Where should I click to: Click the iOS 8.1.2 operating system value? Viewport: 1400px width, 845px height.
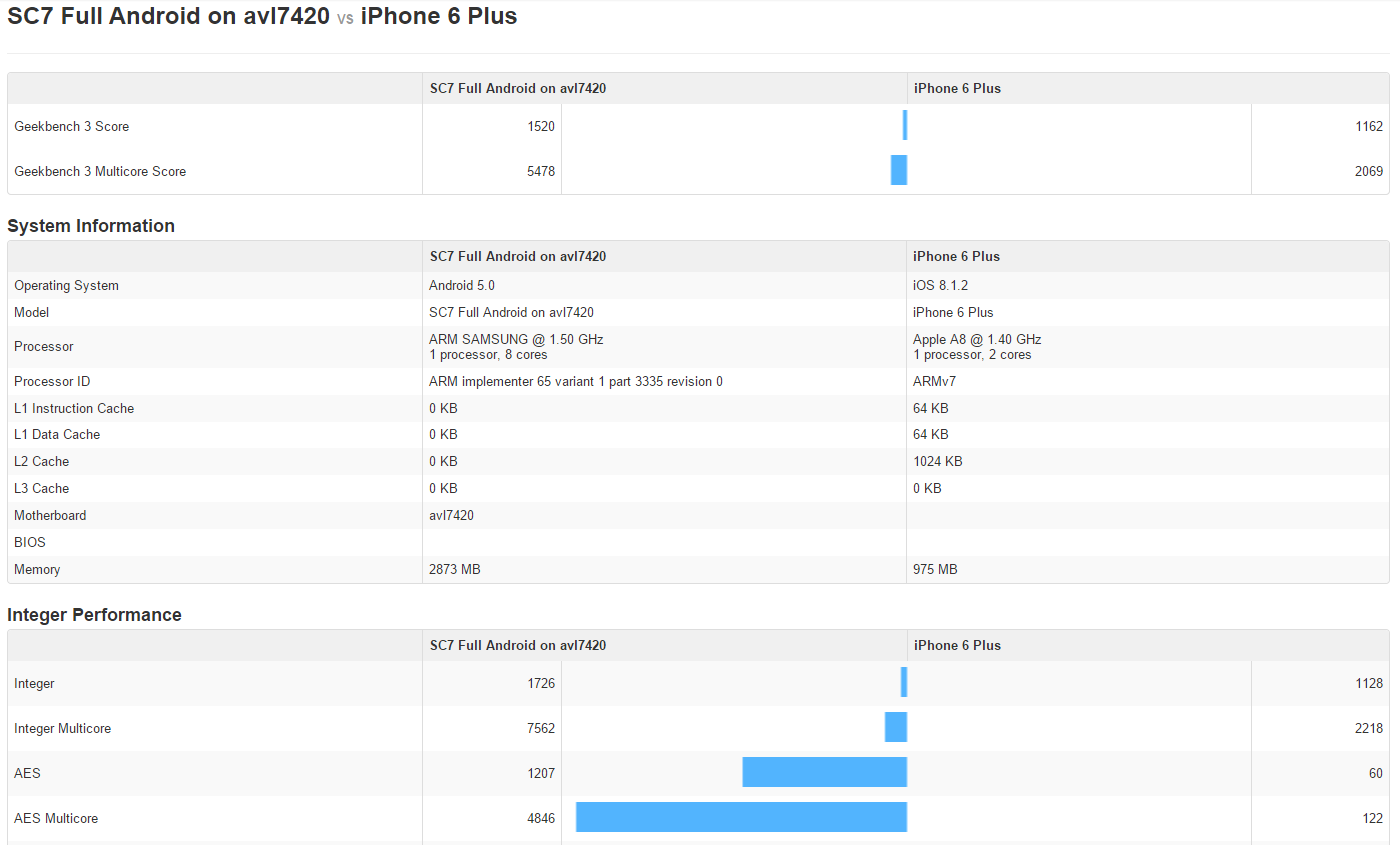(940, 285)
